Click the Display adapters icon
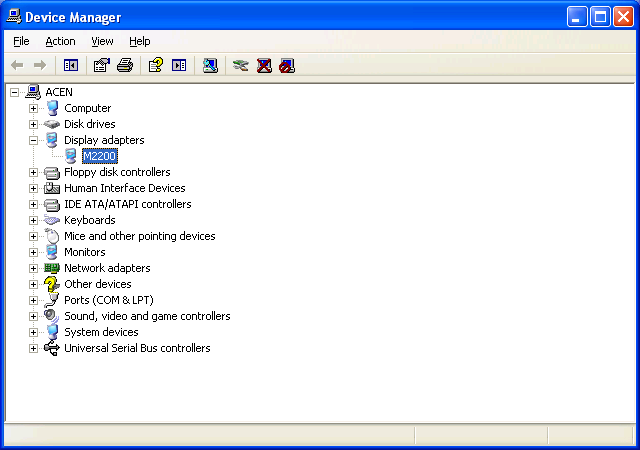640x450 pixels. pos(52,140)
